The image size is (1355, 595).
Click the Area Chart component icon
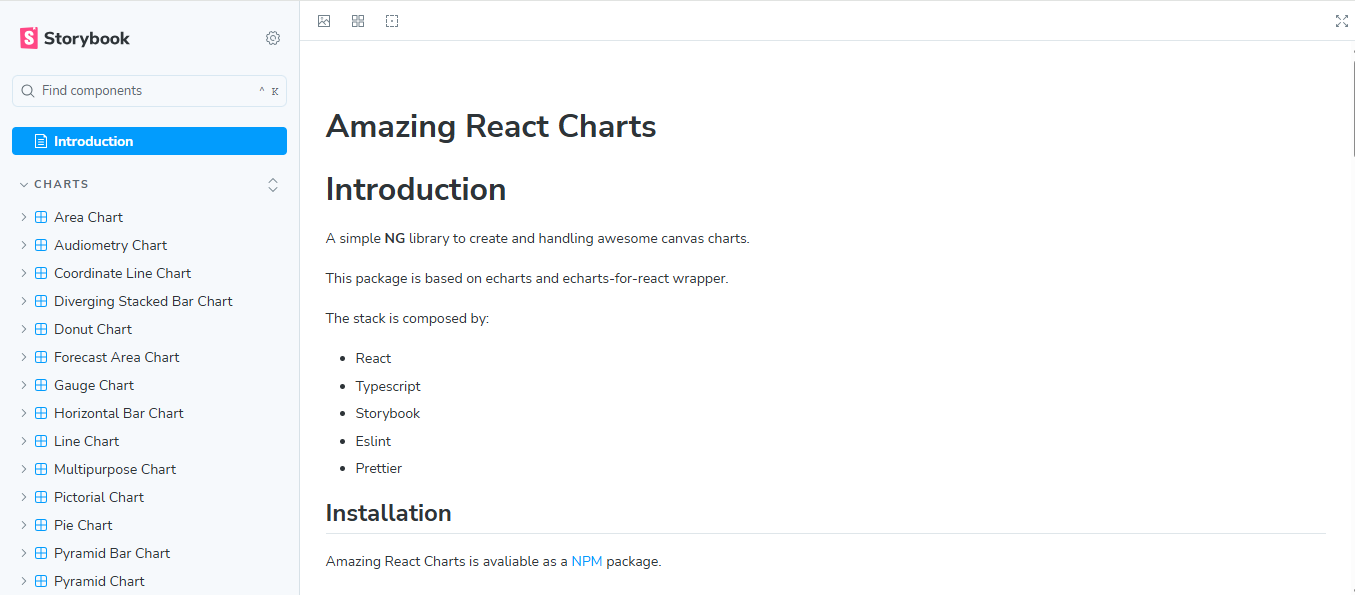point(41,217)
